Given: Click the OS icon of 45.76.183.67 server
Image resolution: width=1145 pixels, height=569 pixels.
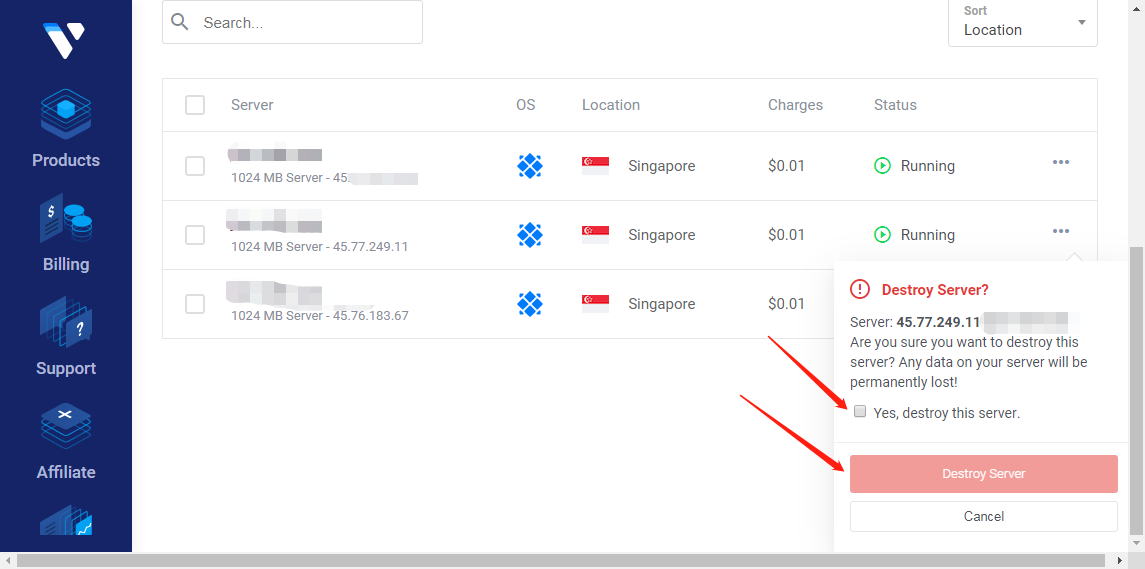Looking at the screenshot, I should (530, 304).
